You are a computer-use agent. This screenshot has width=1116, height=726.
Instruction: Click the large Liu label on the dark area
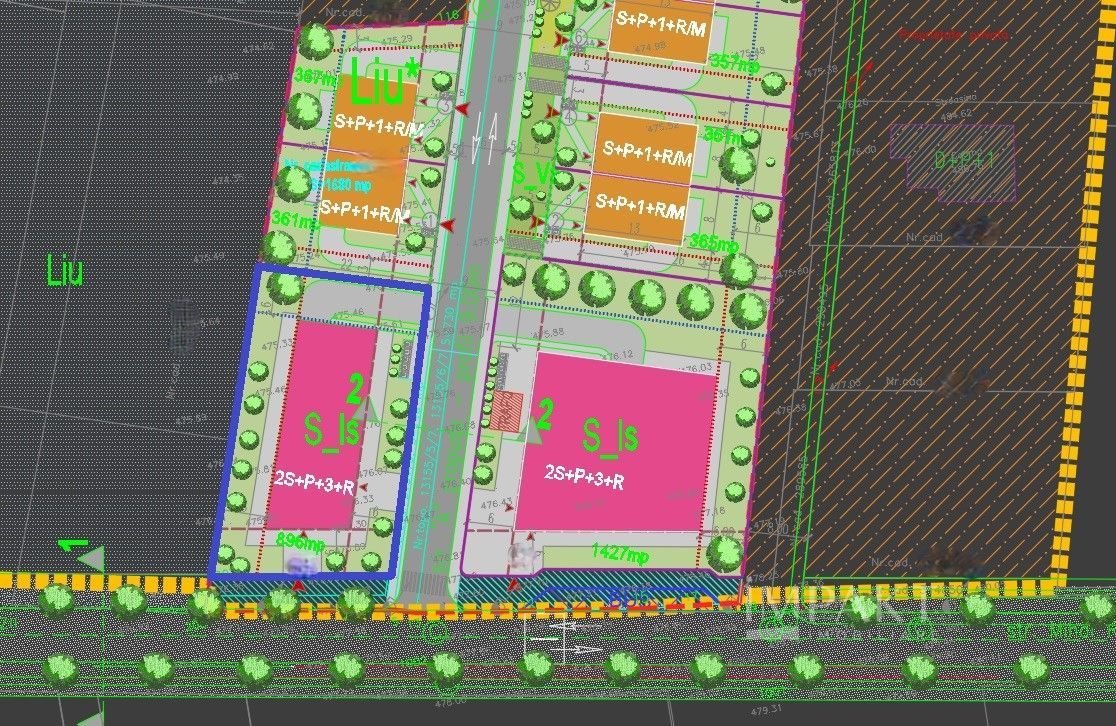tap(65, 271)
